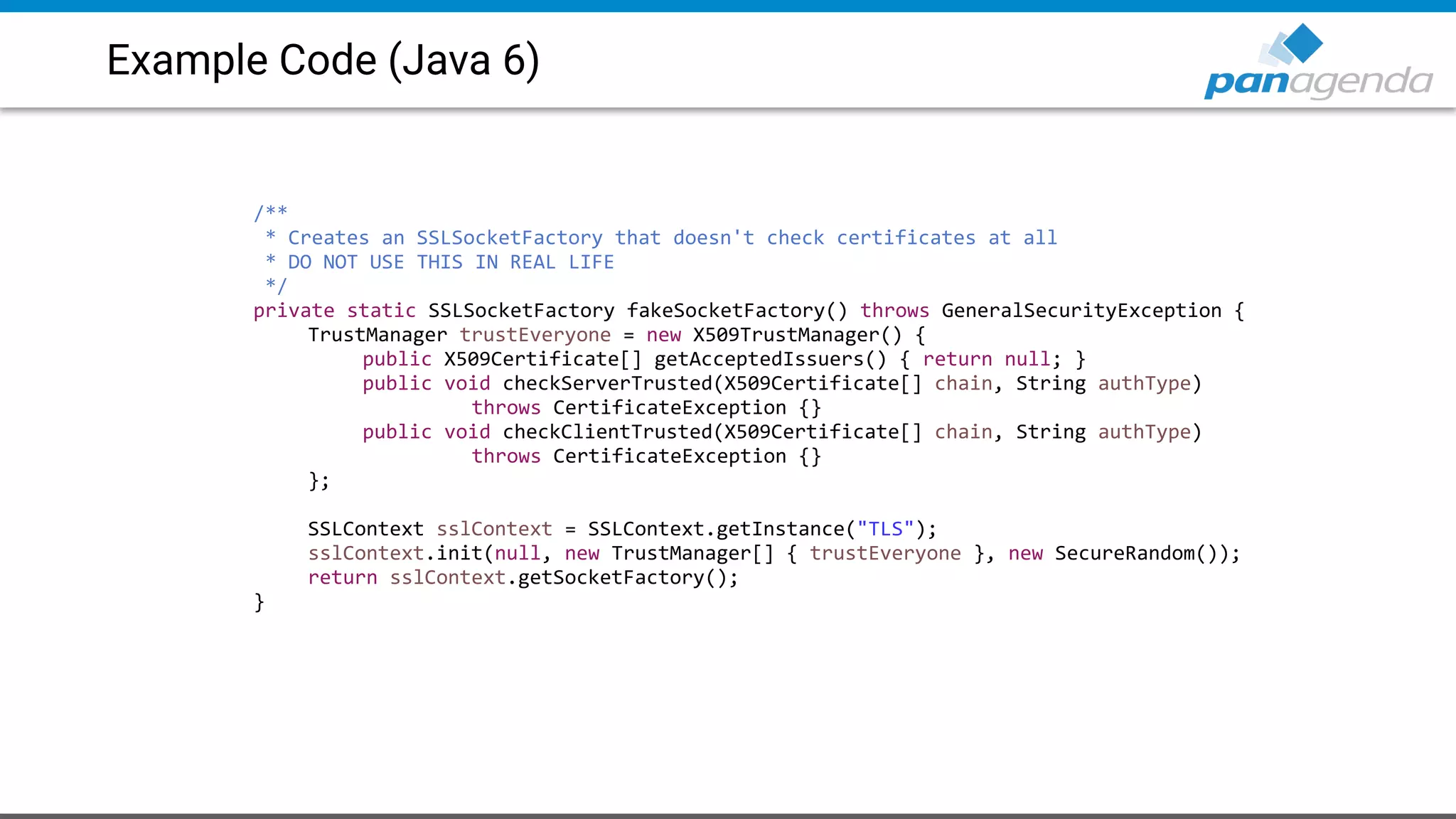Click the SecureRandom() constructor
The height and width of the screenshot is (819, 1456).
coord(1135,553)
